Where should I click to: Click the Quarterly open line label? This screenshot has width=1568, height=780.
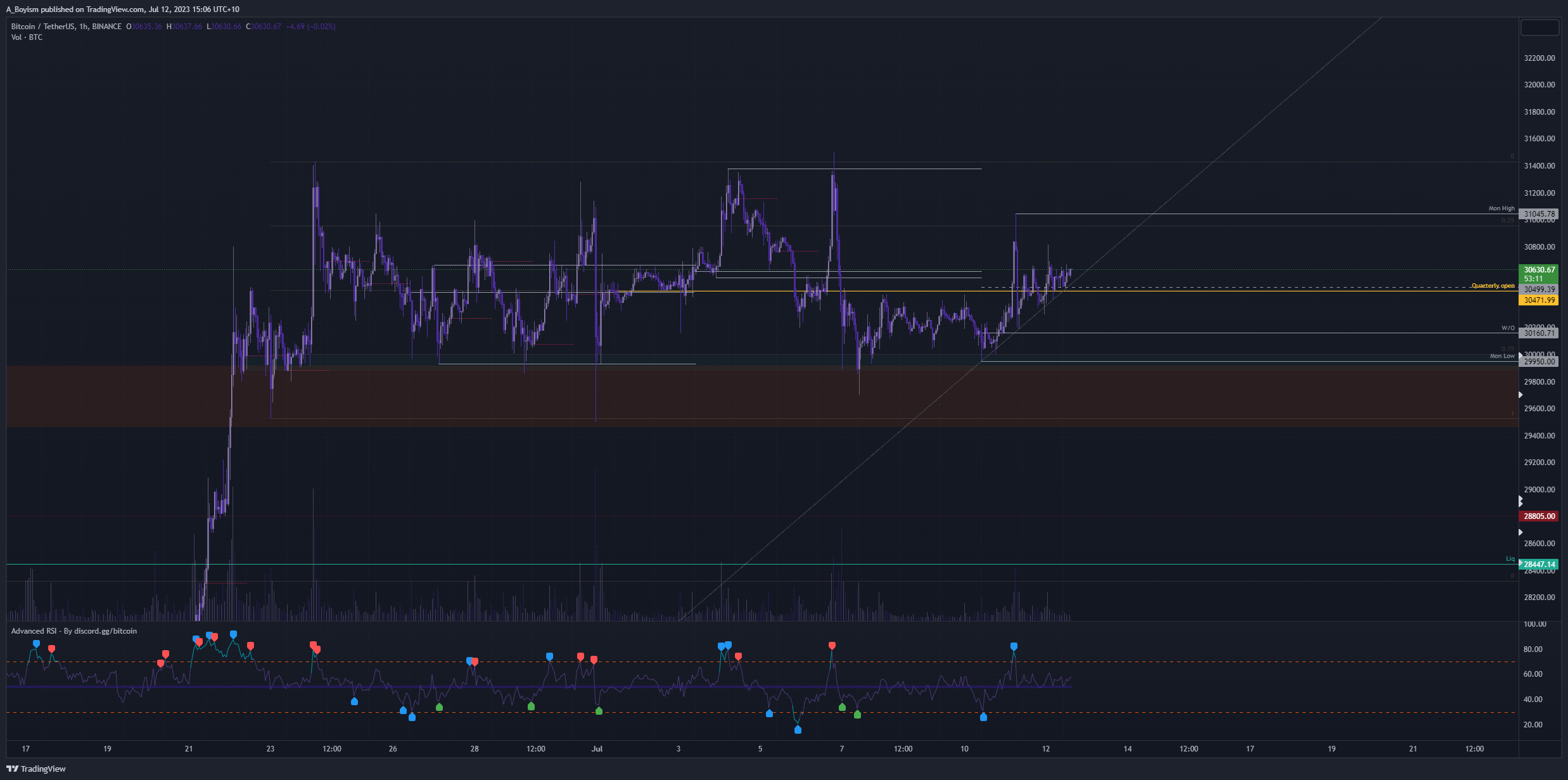click(x=1493, y=286)
